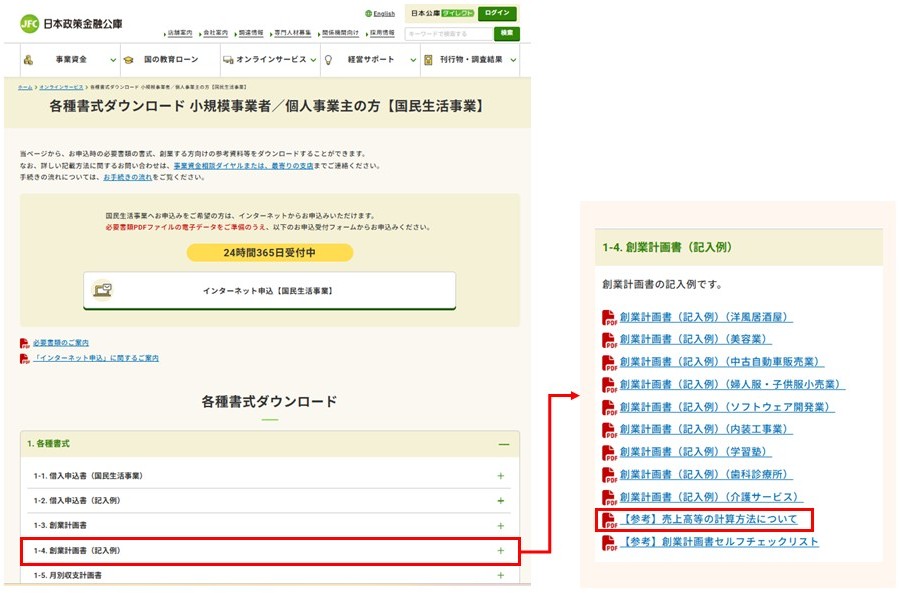Screen dimensions: 909x593
Task: Open 【参考】売上高等の計算方法について link
Action: coord(709,520)
